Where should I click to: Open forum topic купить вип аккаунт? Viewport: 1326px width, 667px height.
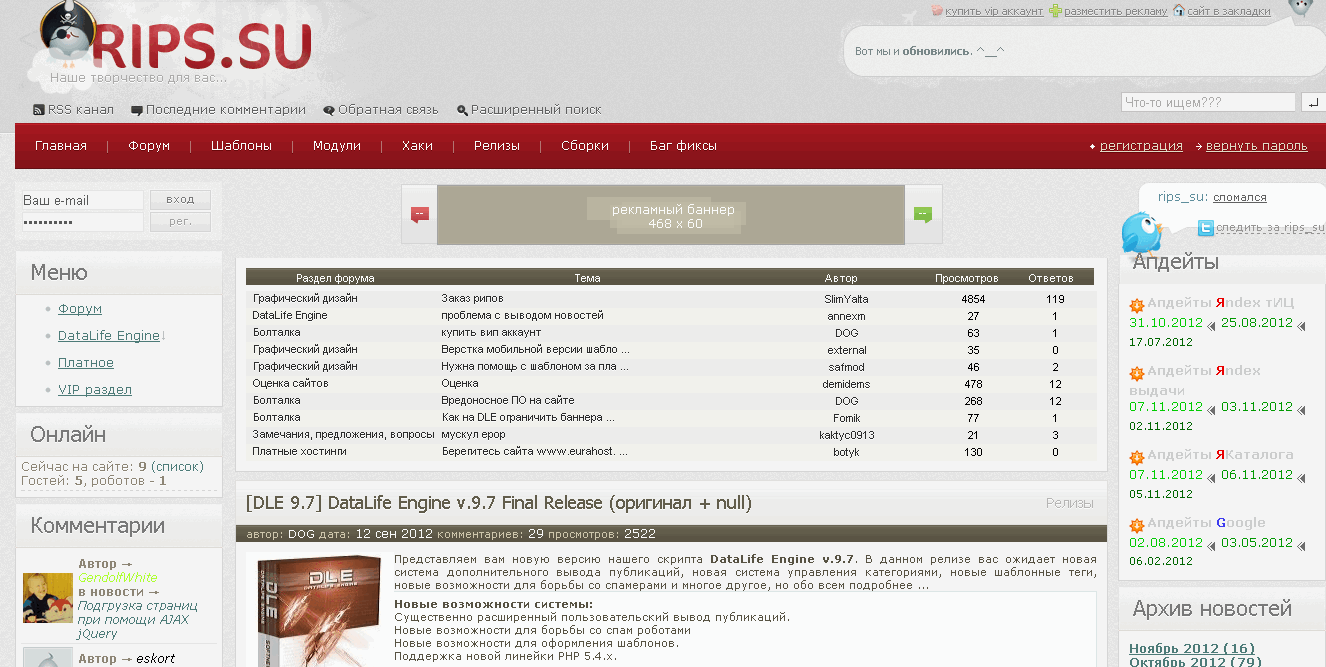pyautogui.click(x=491, y=333)
